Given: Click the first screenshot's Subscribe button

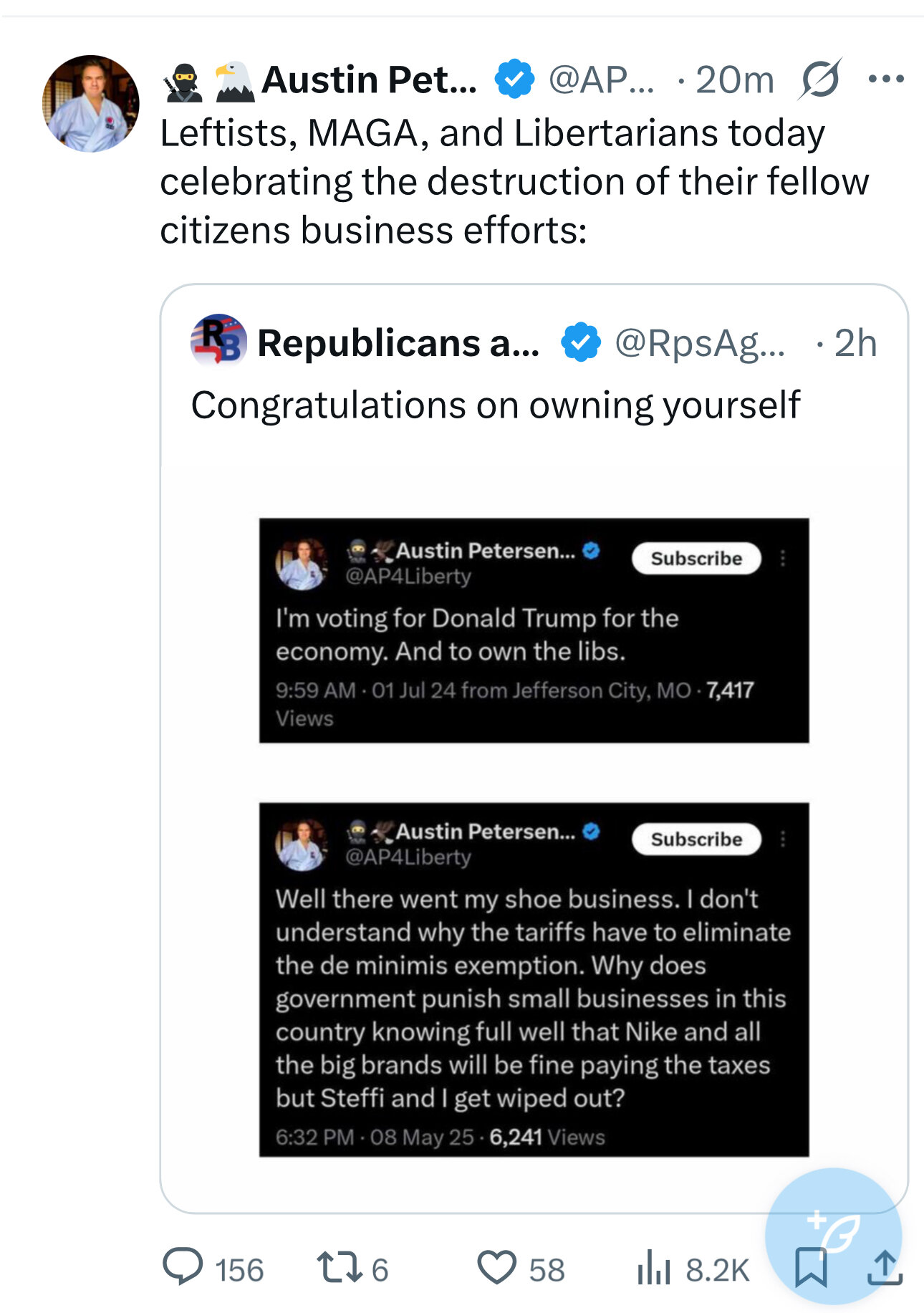Looking at the screenshot, I should 696,559.
